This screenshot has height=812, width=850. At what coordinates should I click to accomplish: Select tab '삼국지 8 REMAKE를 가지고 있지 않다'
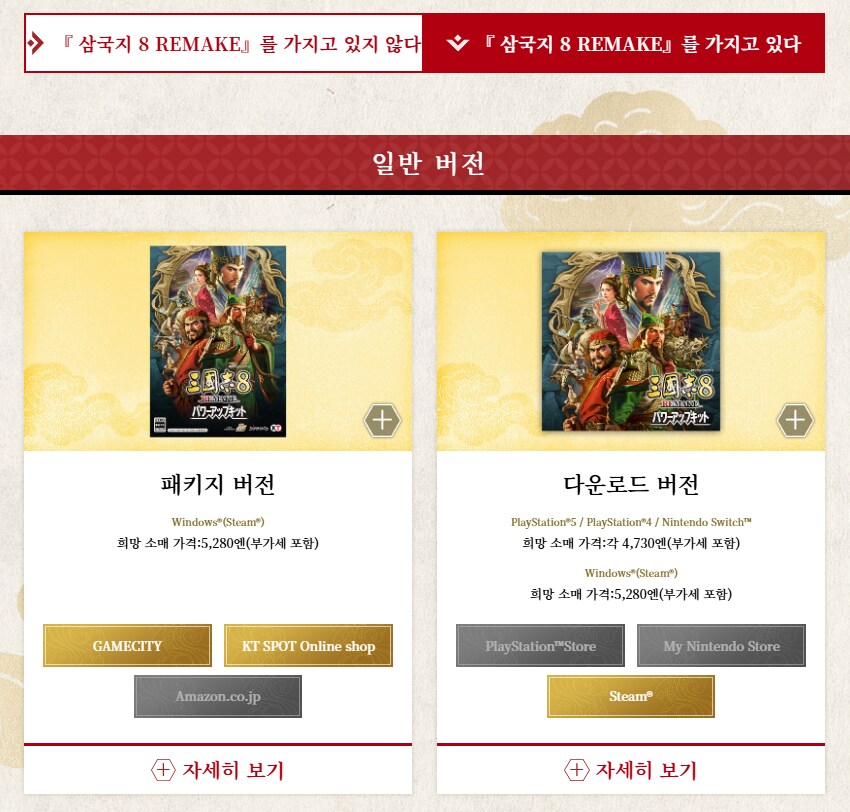point(223,43)
